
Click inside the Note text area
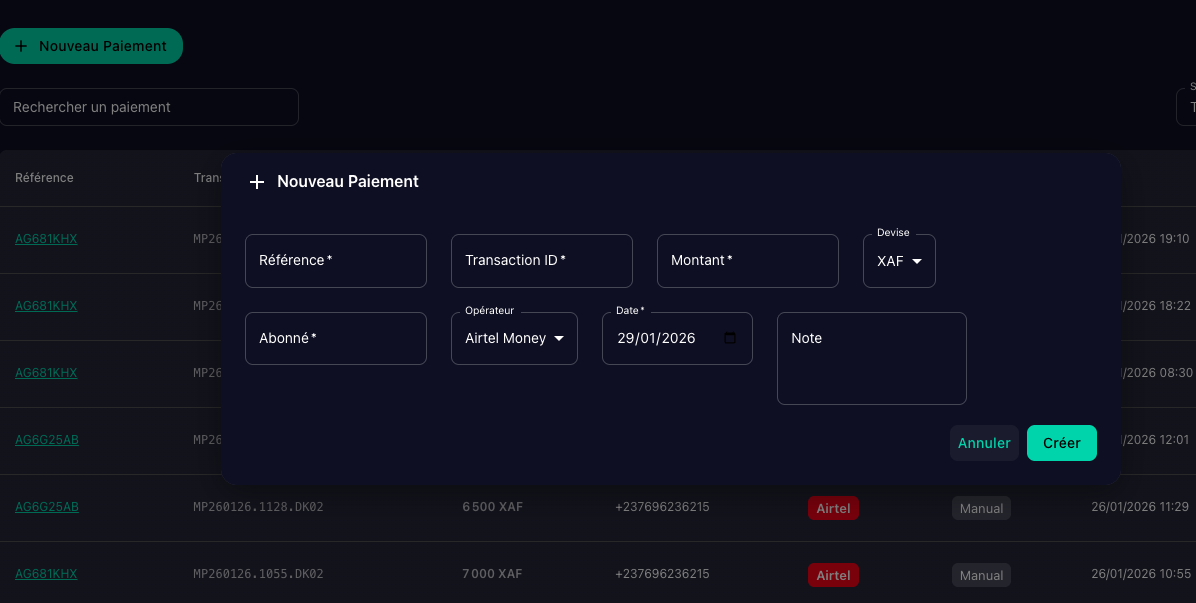coord(871,358)
